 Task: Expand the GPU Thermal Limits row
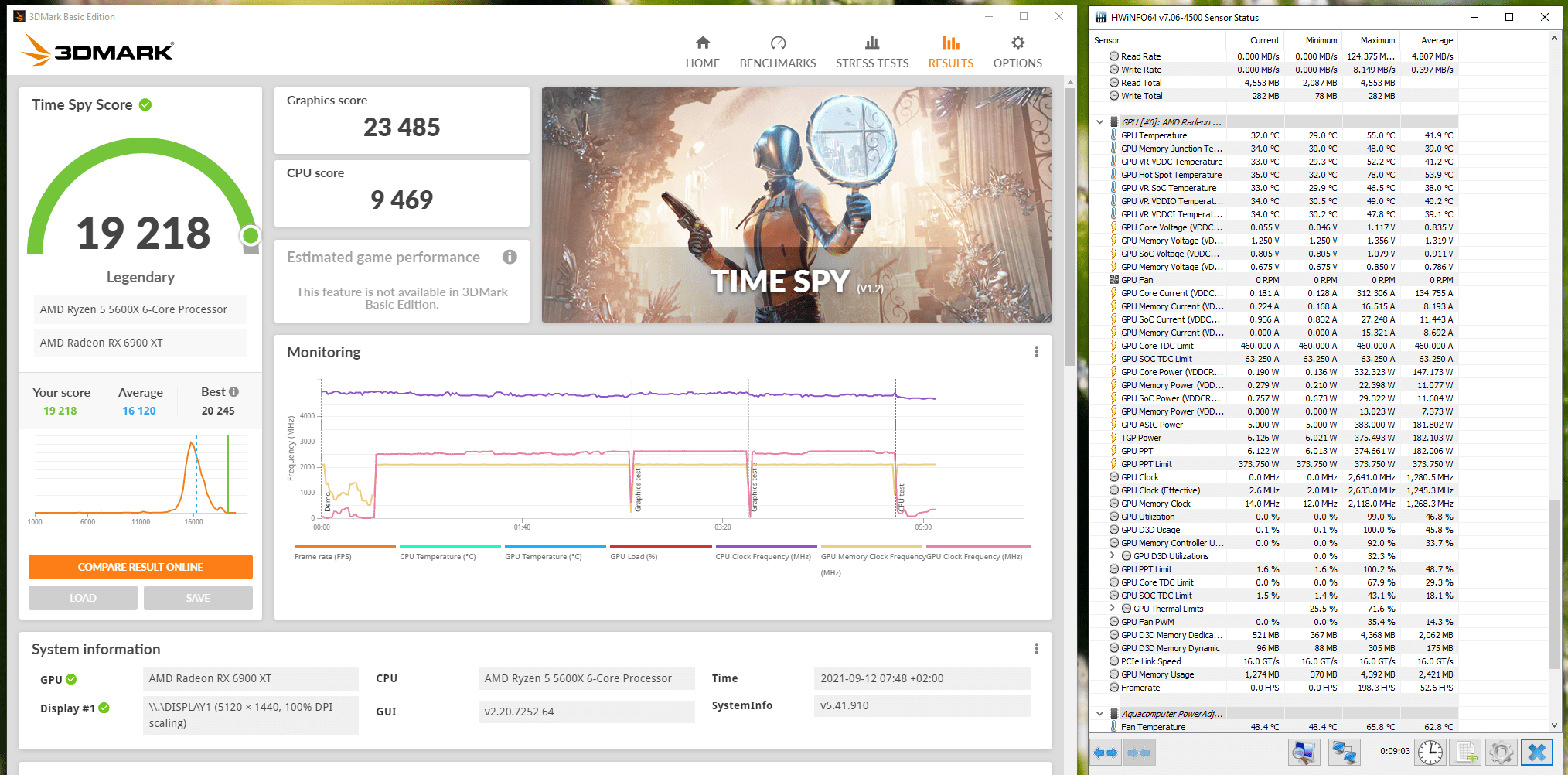coord(1113,609)
